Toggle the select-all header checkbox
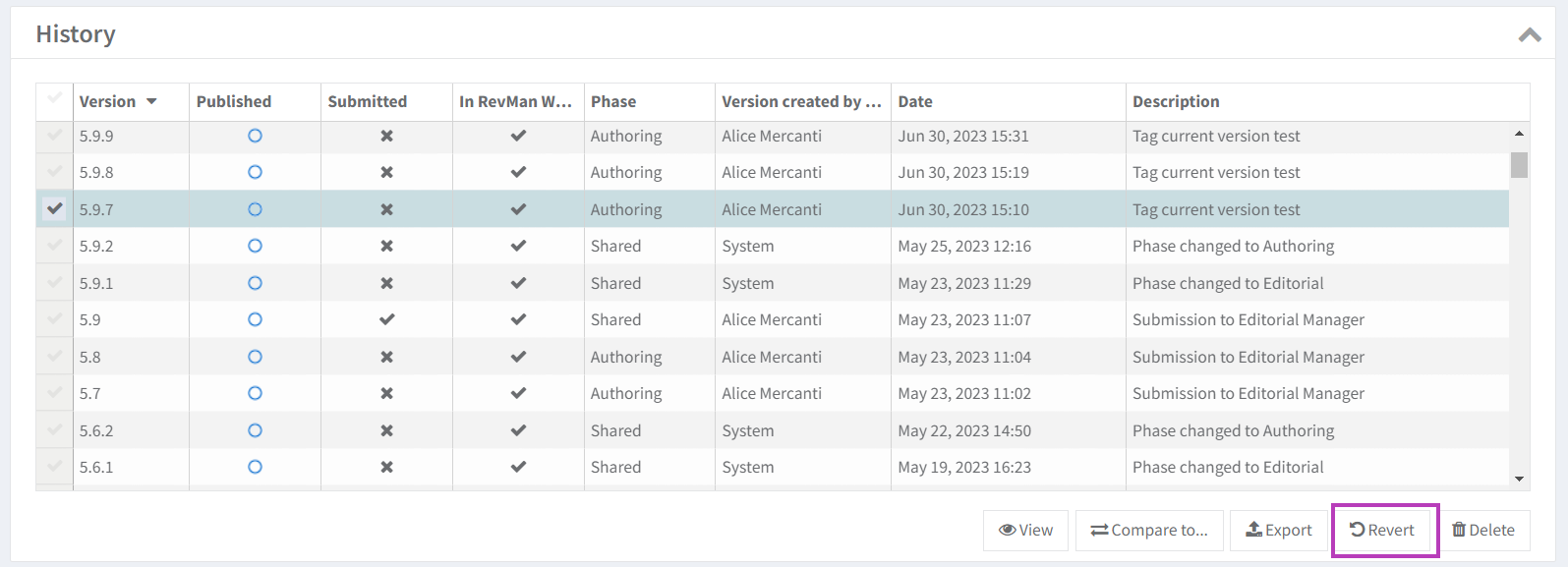The image size is (1568, 567). [x=55, y=98]
